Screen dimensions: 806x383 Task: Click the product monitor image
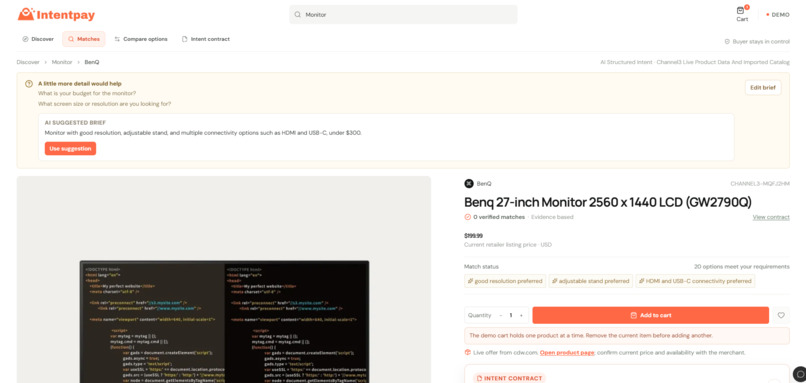(x=224, y=321)
